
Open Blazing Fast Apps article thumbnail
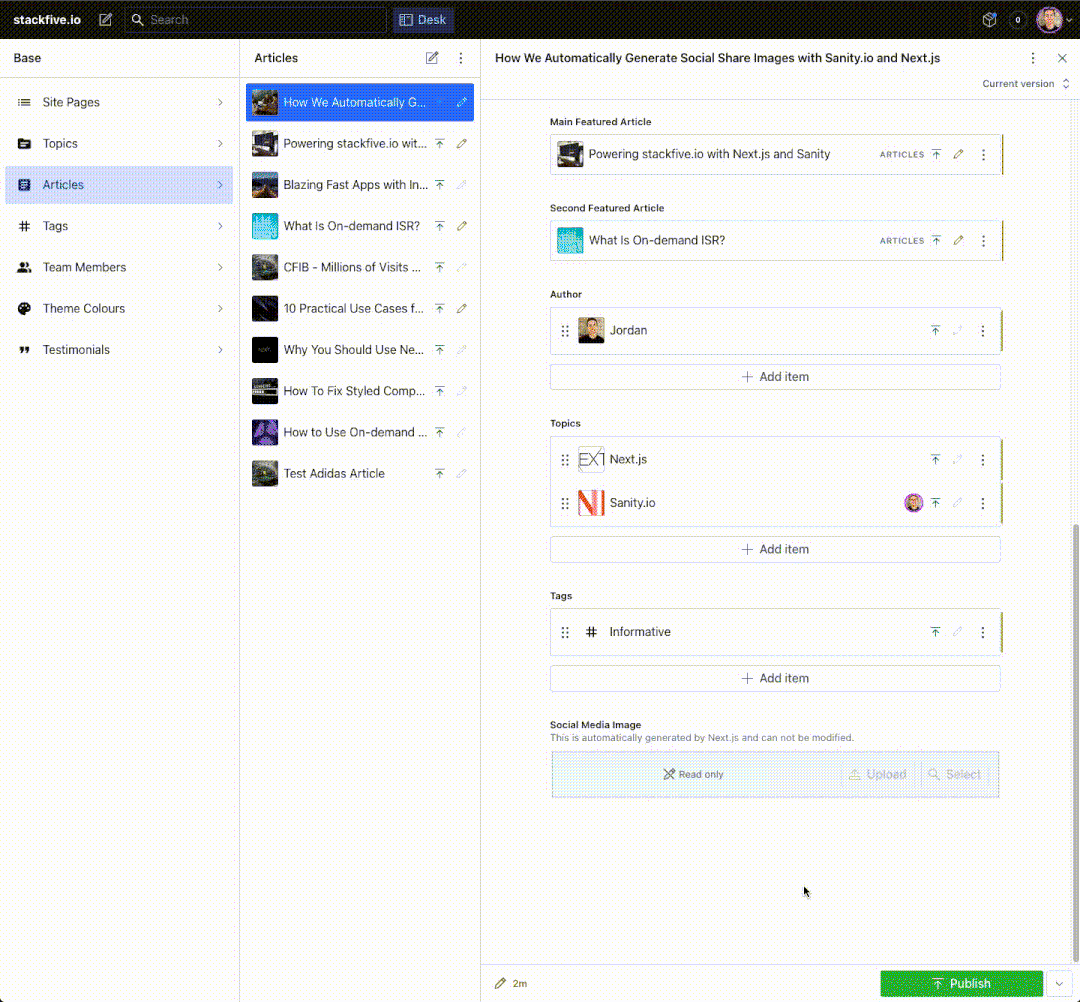click(x=264, y=185)
